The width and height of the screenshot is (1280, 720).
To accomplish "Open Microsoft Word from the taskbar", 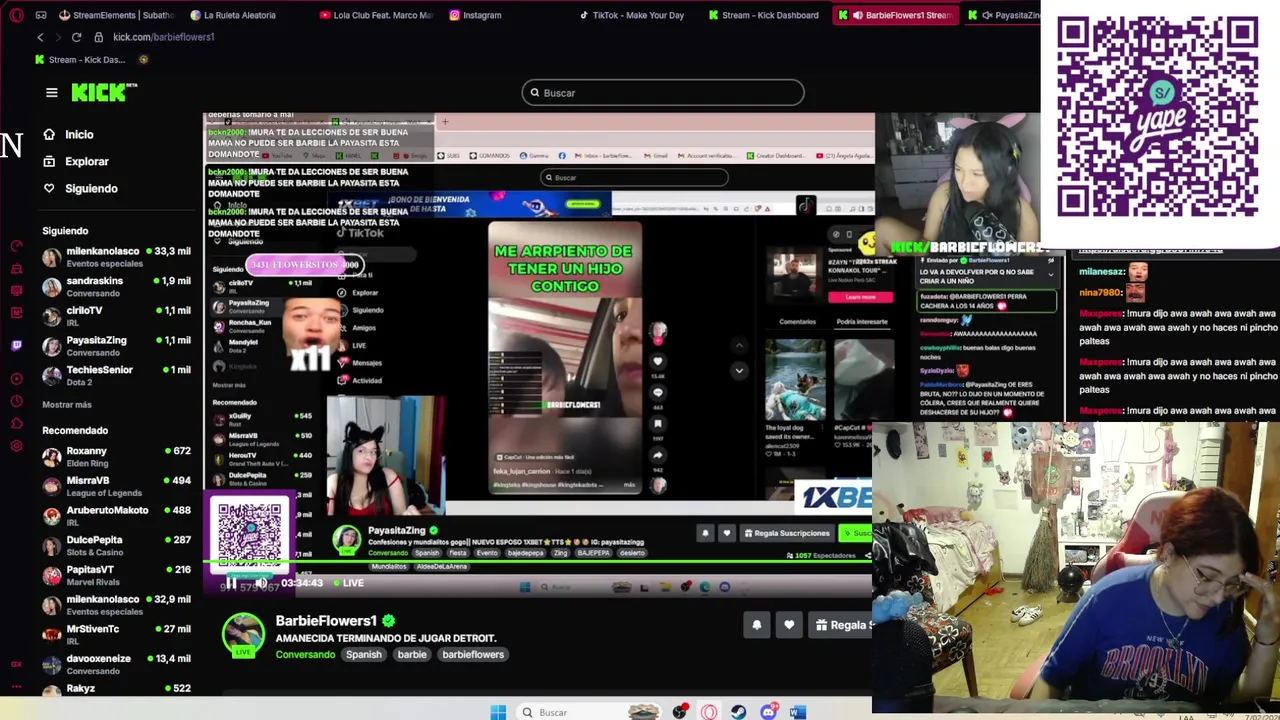I will pyautogui.click(x=797, y=712).
